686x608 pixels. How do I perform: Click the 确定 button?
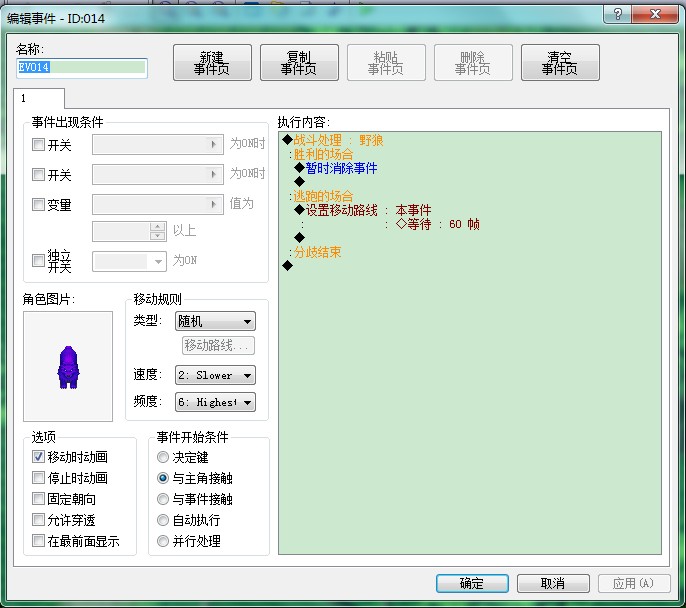(472, 584)
